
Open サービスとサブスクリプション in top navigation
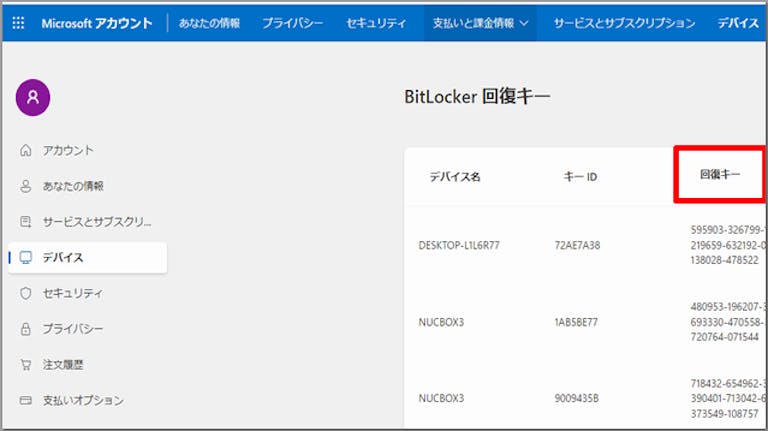click(x=624, y=23)
